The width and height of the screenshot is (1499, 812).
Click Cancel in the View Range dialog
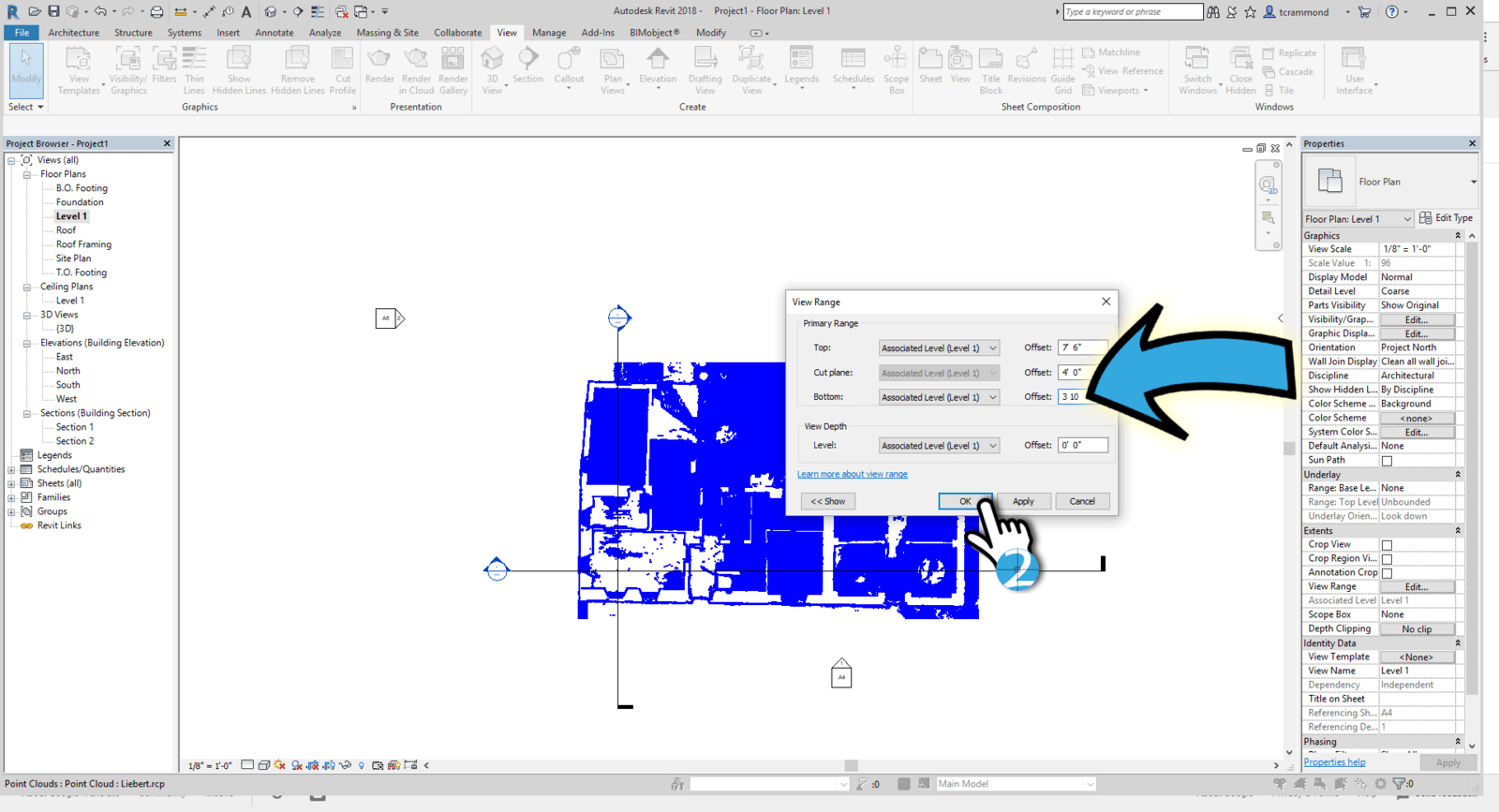[x=1082, y=501]
